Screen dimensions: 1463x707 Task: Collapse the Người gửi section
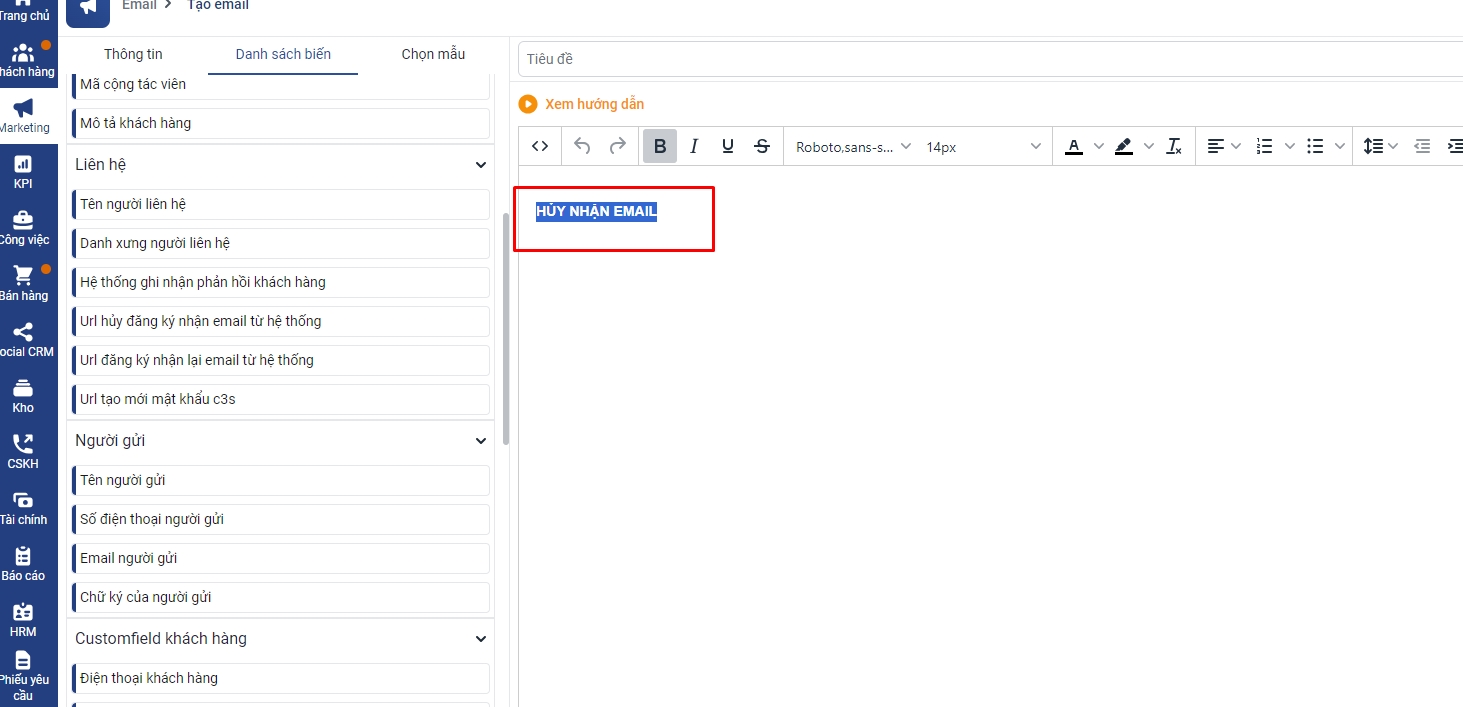coord(481,441)
